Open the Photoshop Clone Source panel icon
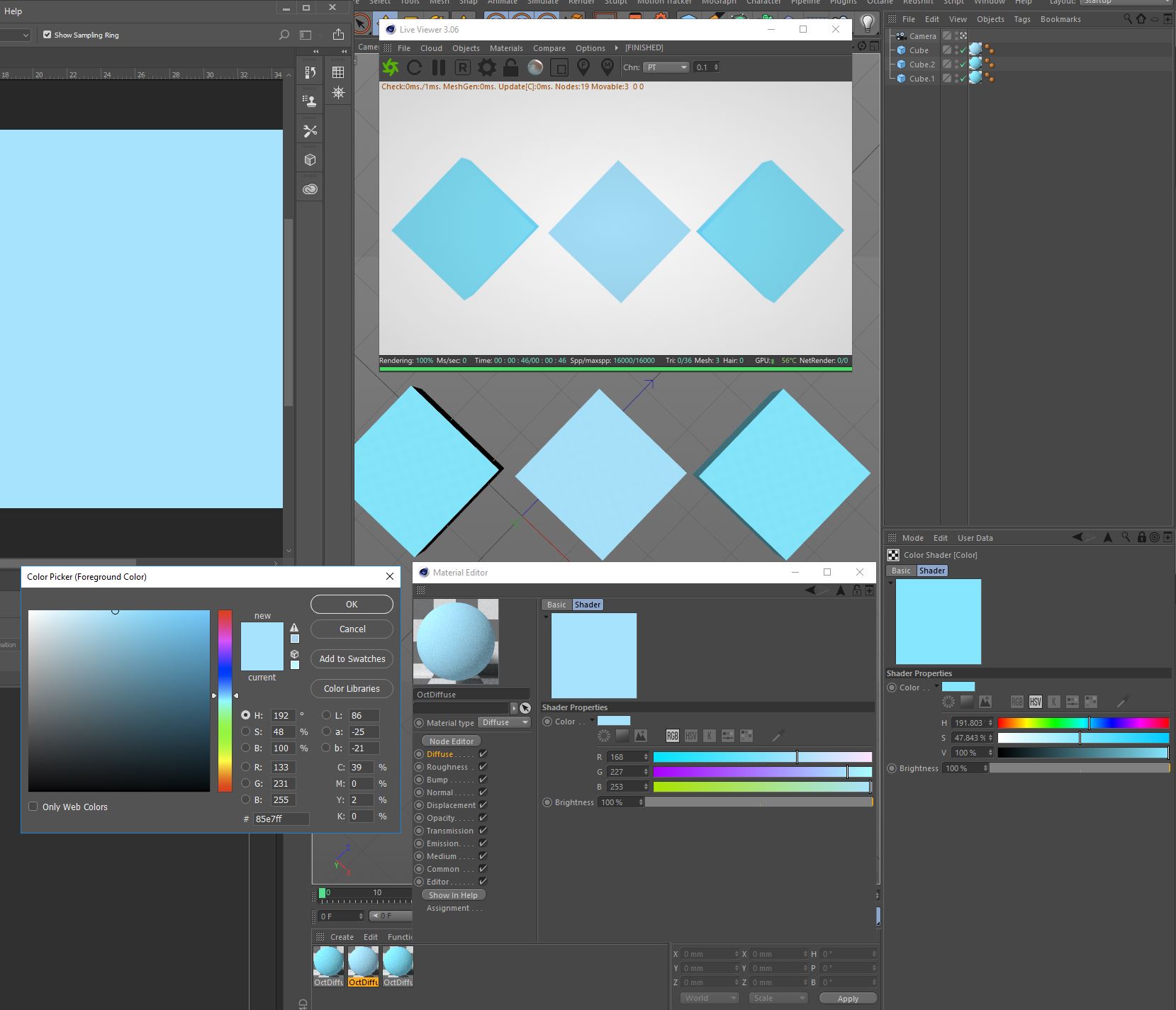Viewport: 1176px width, 1010px height. pyautogui.click(x=310, y=101)
